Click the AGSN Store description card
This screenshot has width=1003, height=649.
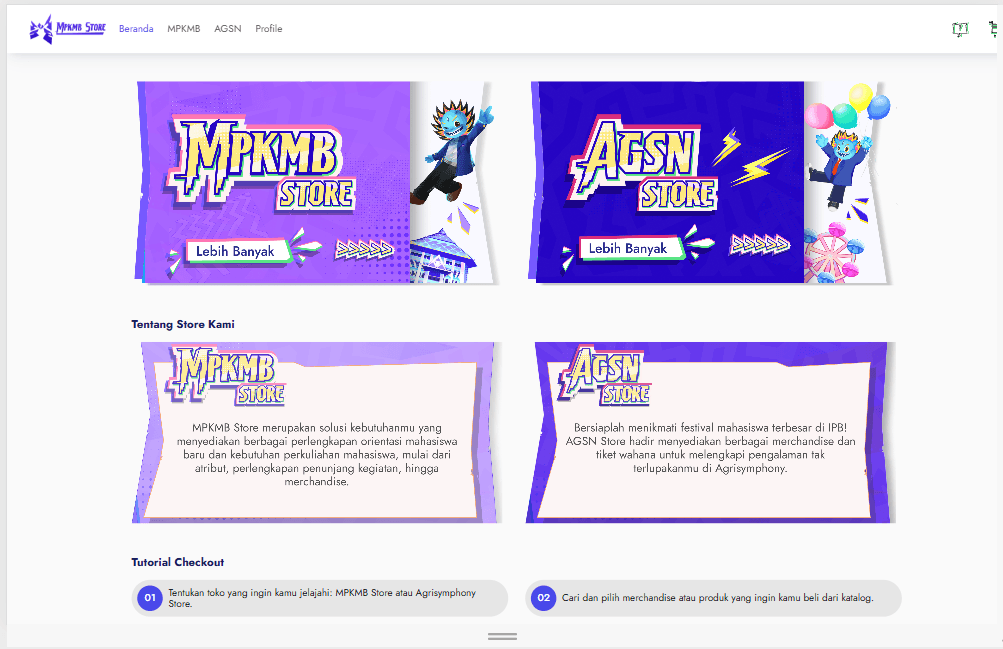click(711, 432)
